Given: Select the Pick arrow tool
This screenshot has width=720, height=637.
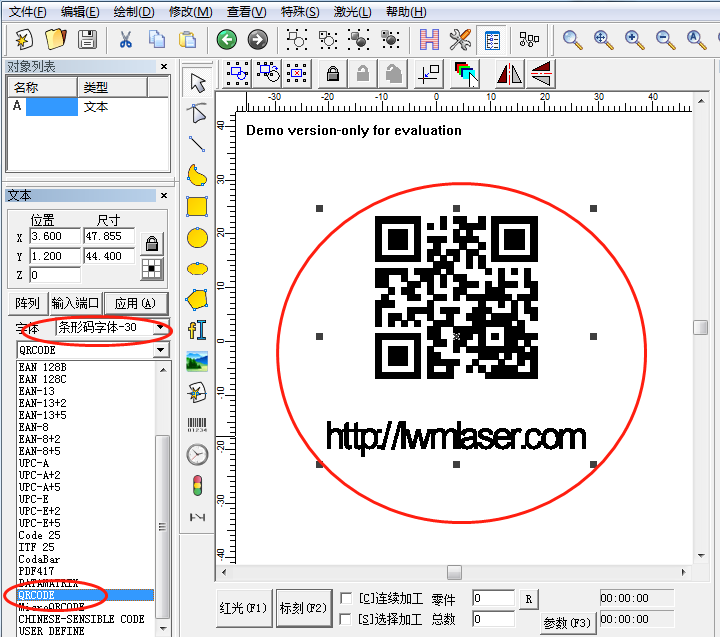Looking at the screenshot, I should pyautogui.click(x=198, y=83).
